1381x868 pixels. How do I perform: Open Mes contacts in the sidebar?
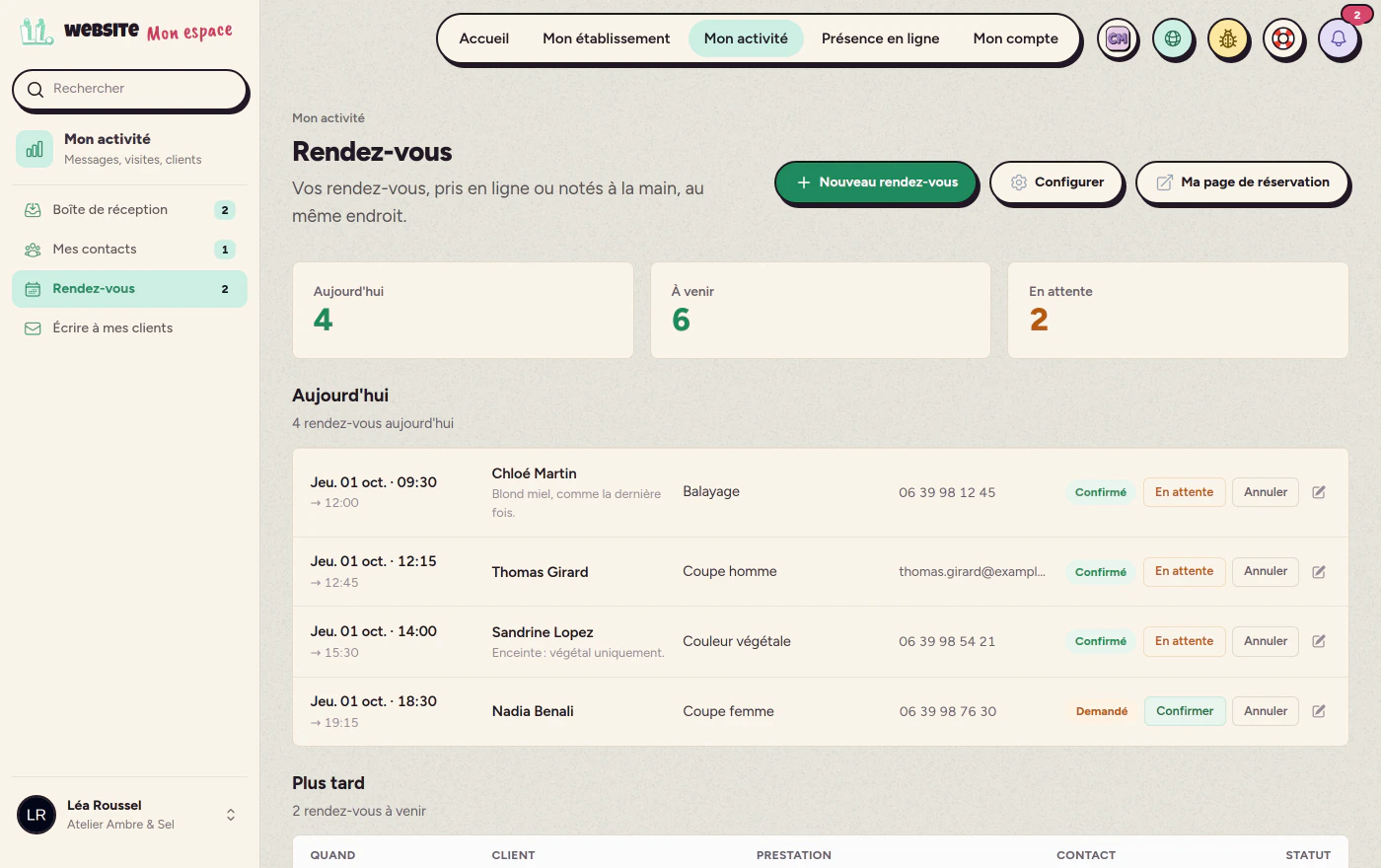129,250
